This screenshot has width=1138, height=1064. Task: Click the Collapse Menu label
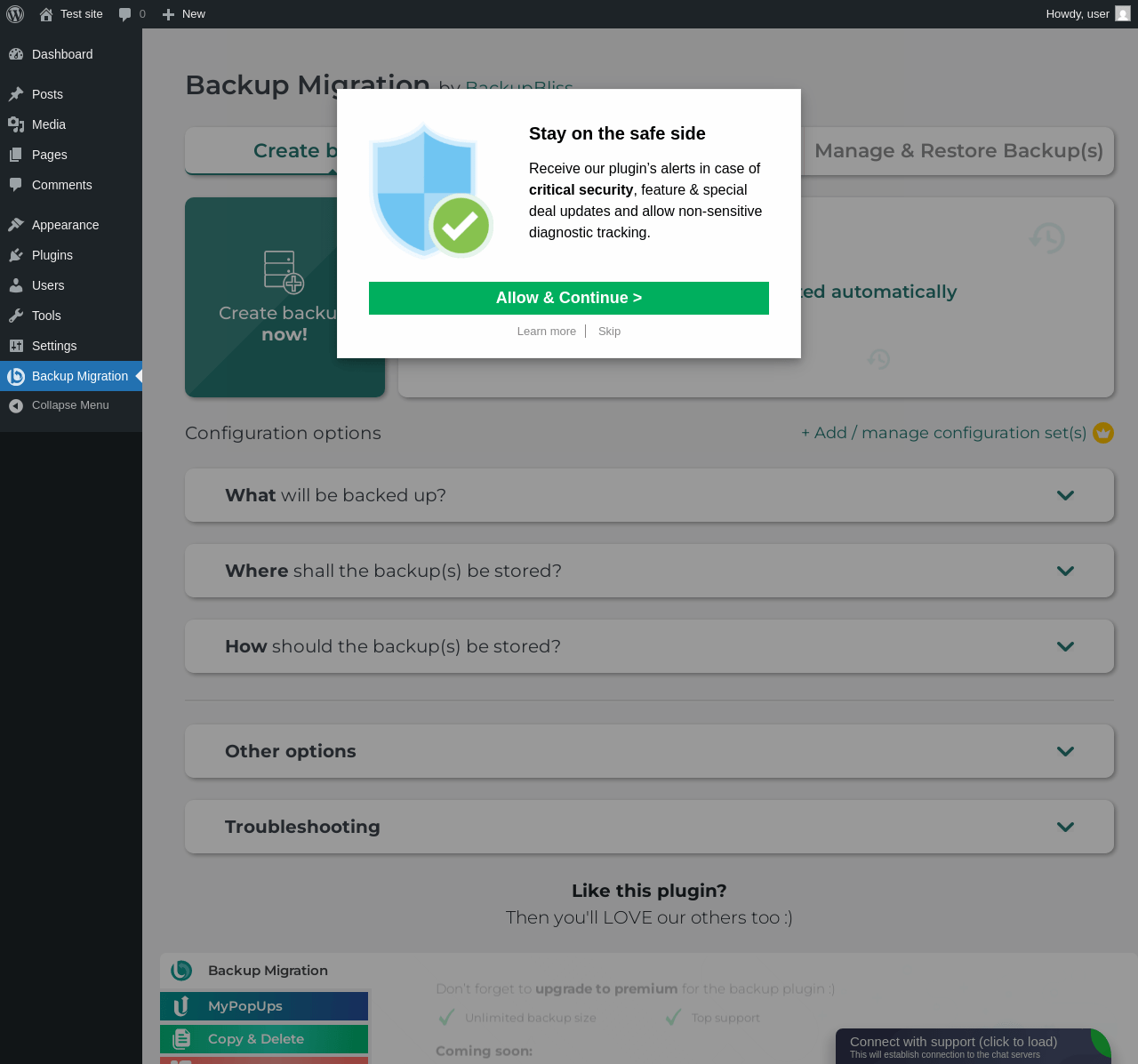pos(70,405)
